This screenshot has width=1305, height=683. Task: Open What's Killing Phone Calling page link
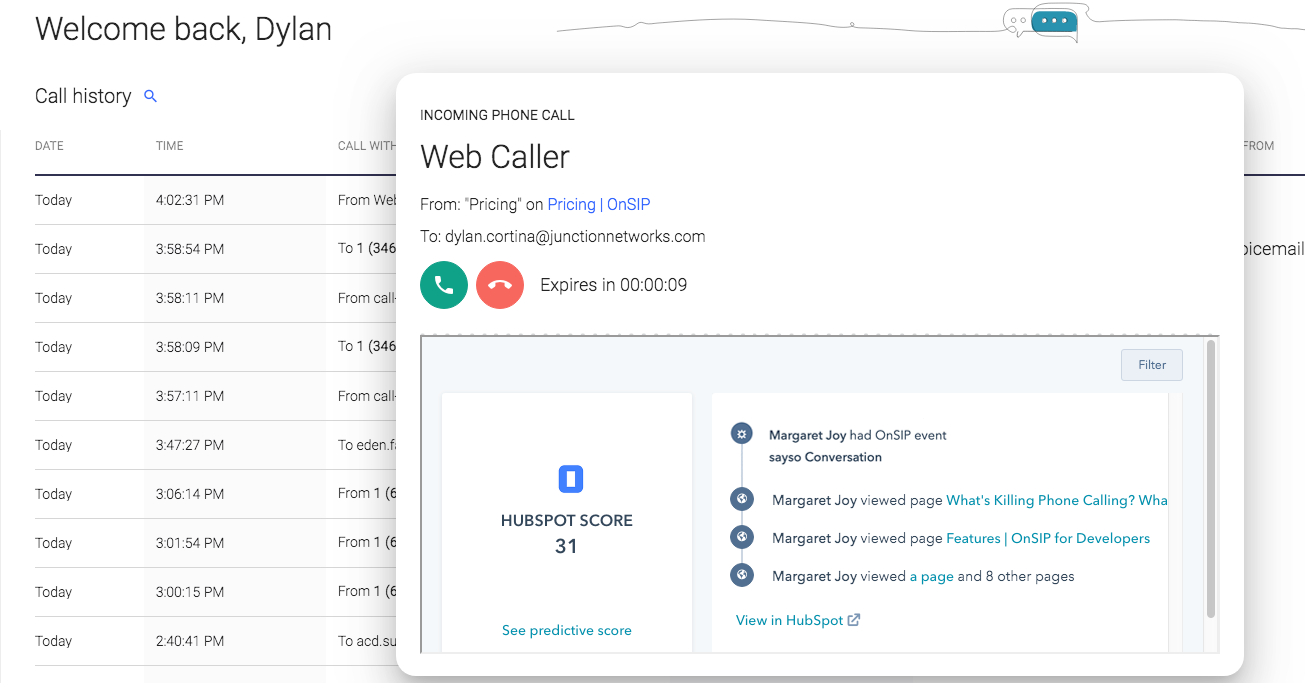[x=1056, y=500]
